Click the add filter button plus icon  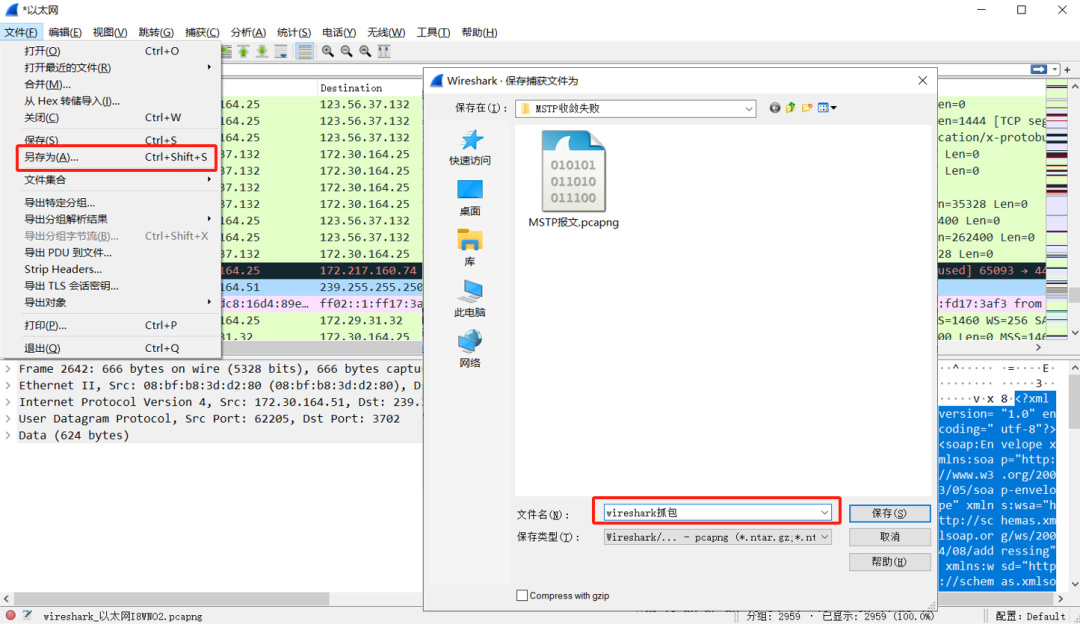[1067, 70]
